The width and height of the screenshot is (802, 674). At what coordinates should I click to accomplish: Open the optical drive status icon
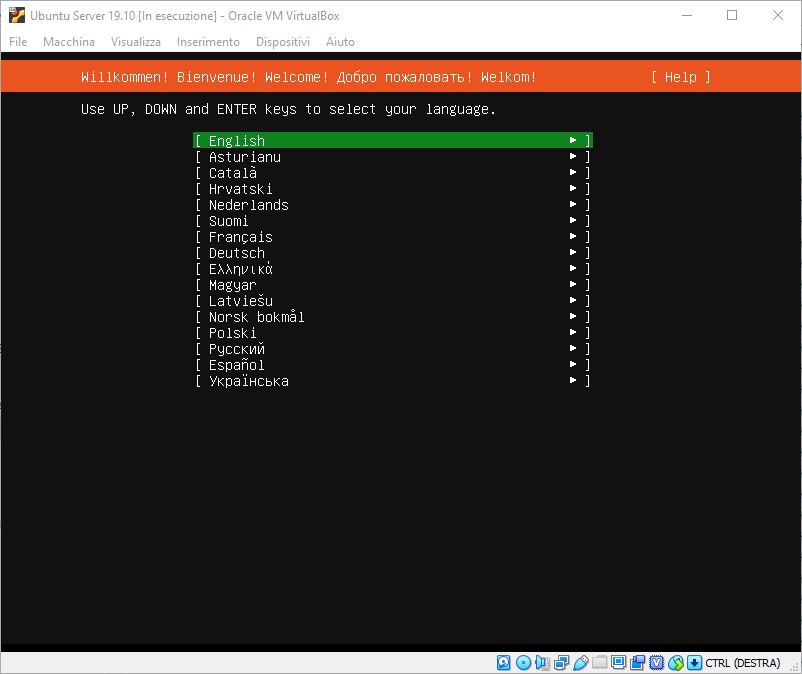click(x=523, y=663)
